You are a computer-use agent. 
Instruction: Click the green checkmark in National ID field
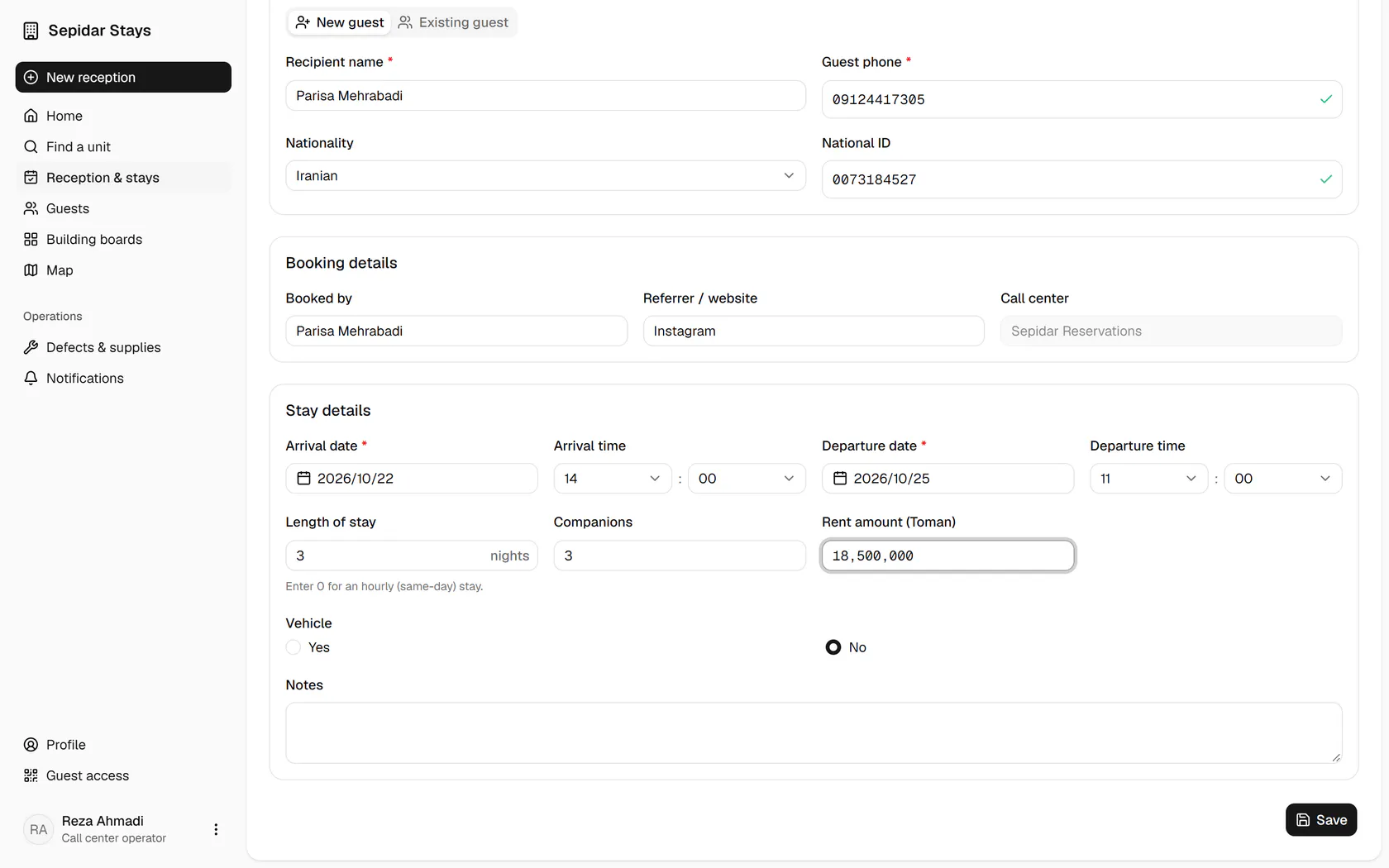[1326, 179]
